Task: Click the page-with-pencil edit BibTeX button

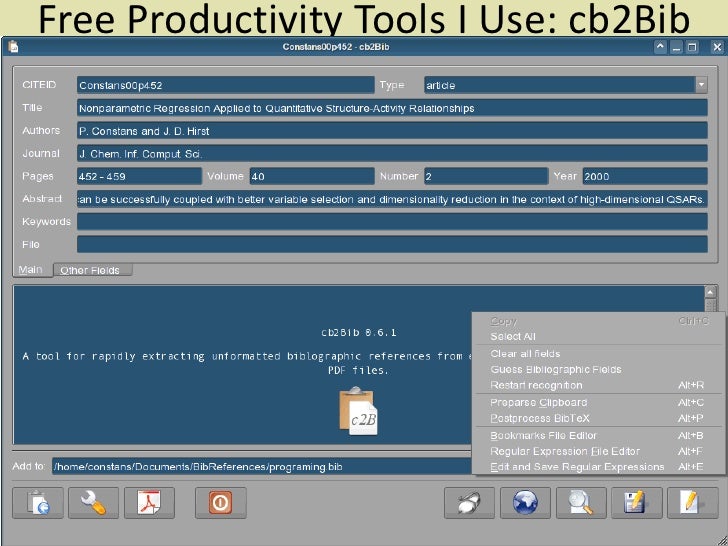Action: pos(692,503)
